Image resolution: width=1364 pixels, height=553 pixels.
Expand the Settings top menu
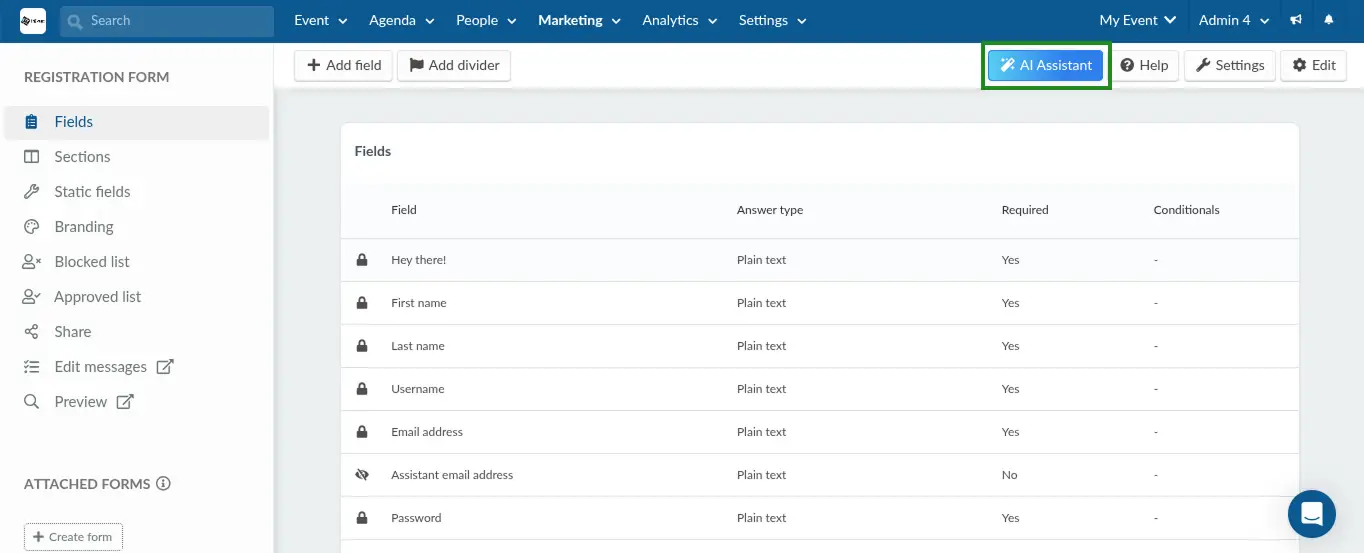pos(772,20)
